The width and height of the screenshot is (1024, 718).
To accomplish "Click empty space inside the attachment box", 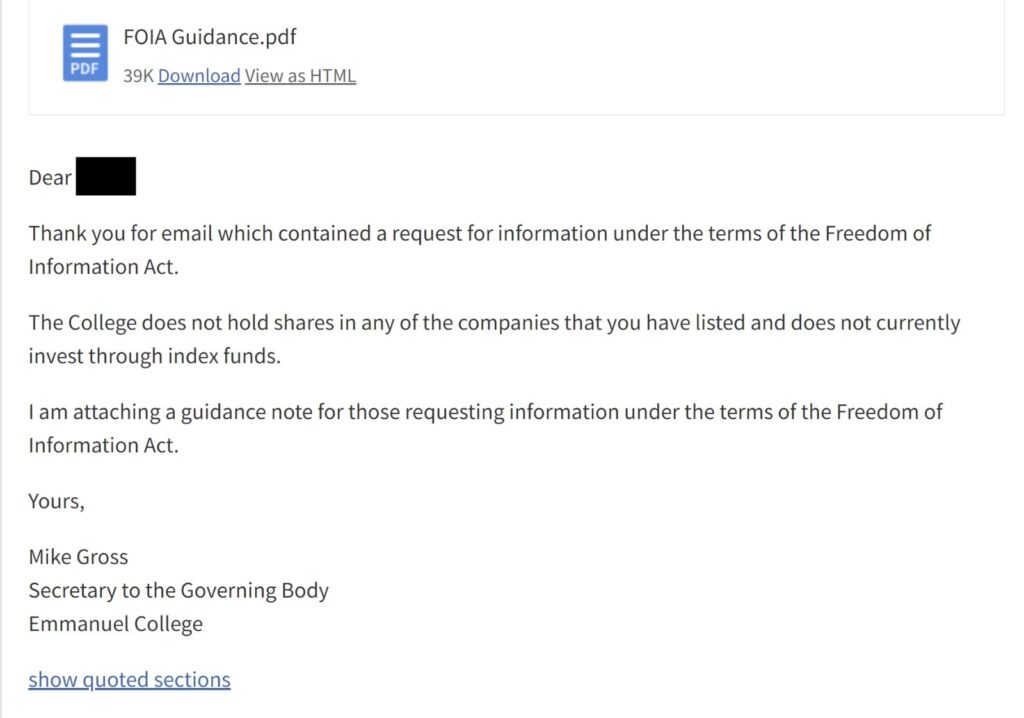I will (x=700, y=60).
